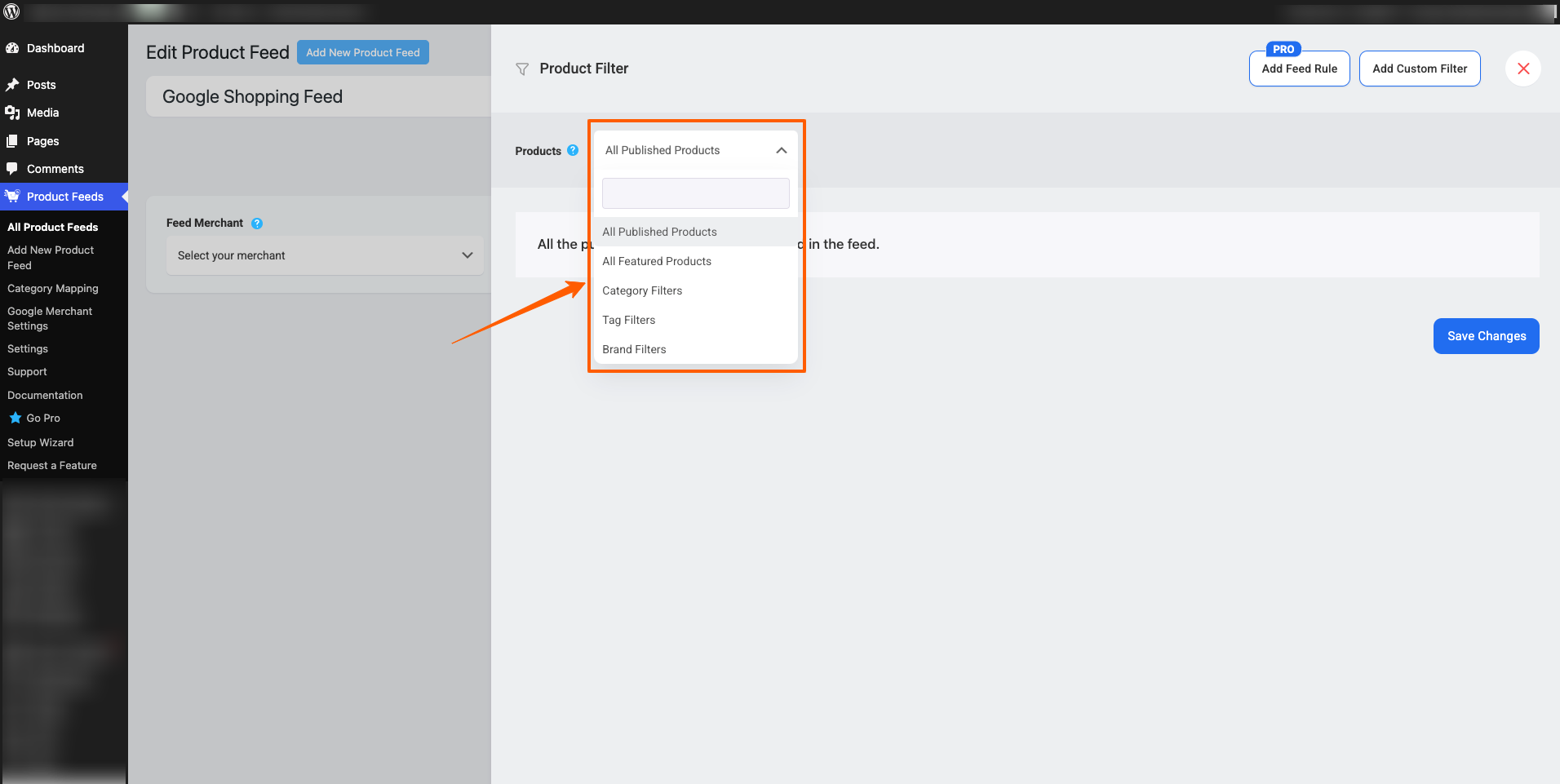Click the Save Changes button
The height and width of the screenshot is (784, 1560).
coord(1486,336)
